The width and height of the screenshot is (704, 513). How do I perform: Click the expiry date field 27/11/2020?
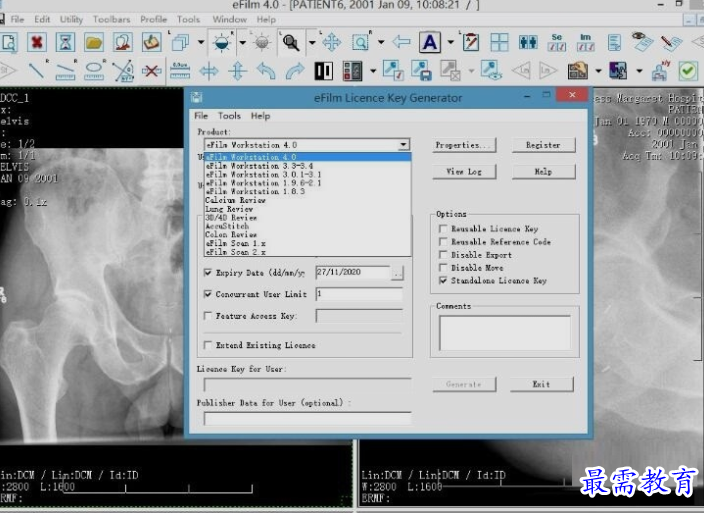click(x=353, y=272)
